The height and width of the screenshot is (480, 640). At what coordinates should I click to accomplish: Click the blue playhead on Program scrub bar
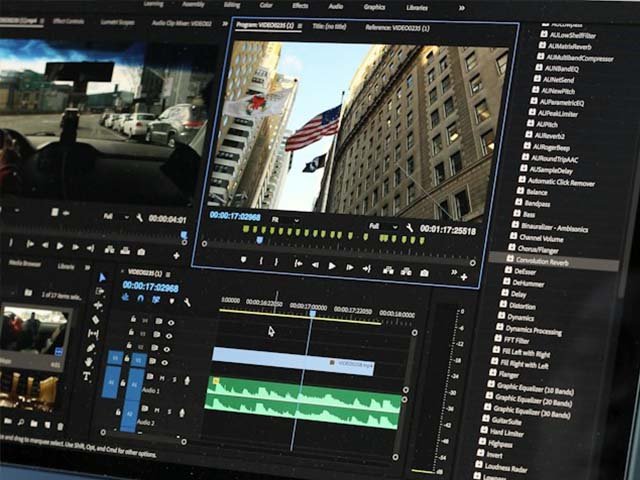(x=260, y=240)
